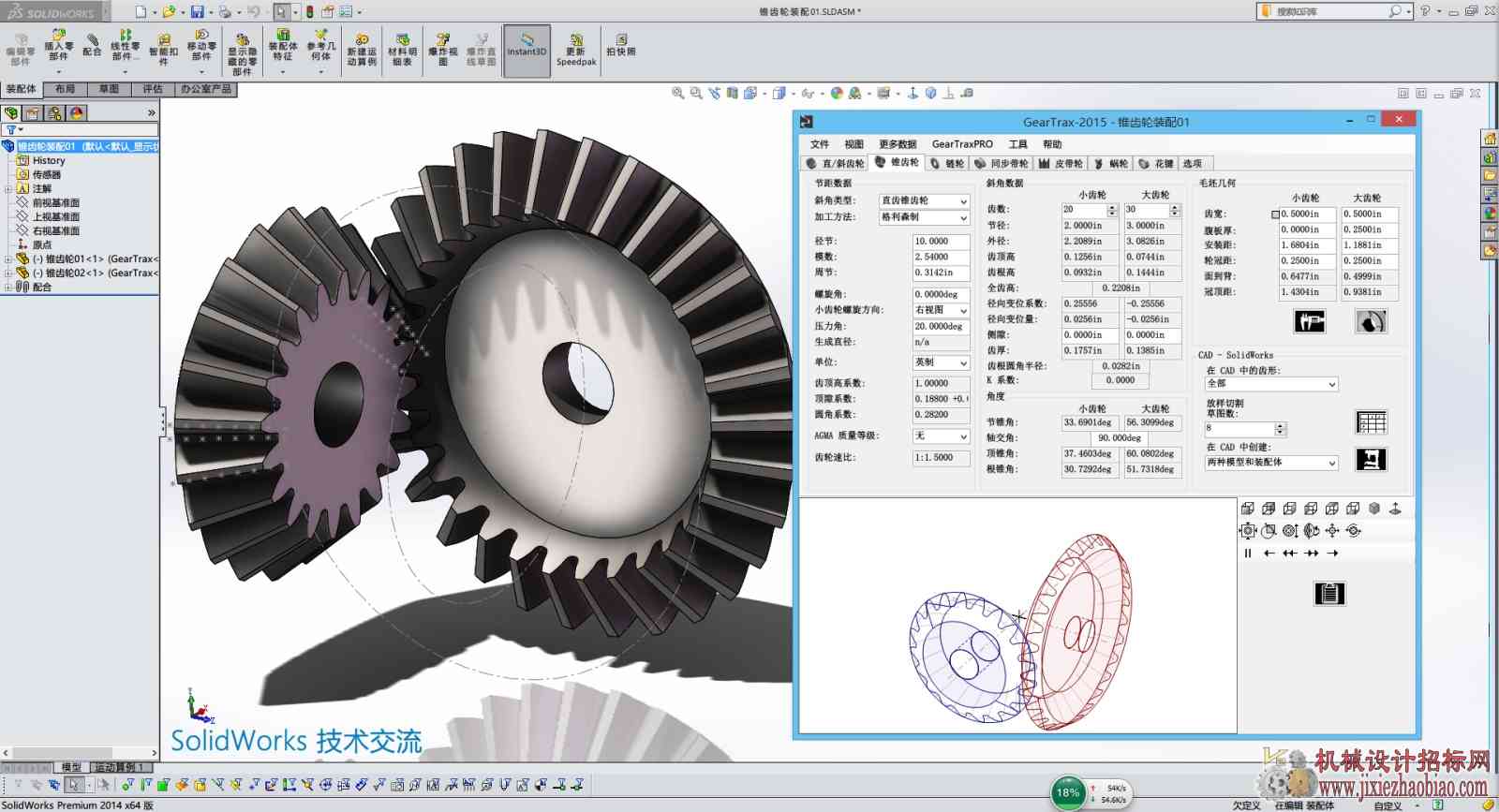Open the 更多数据 menu in GearTrax
The image size is (1499, 812).
[x=898, y=144]
